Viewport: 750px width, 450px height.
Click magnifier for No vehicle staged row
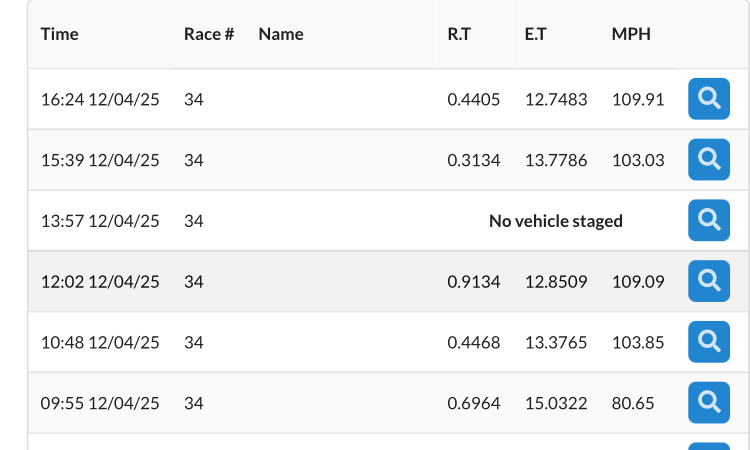click(709, 220)
